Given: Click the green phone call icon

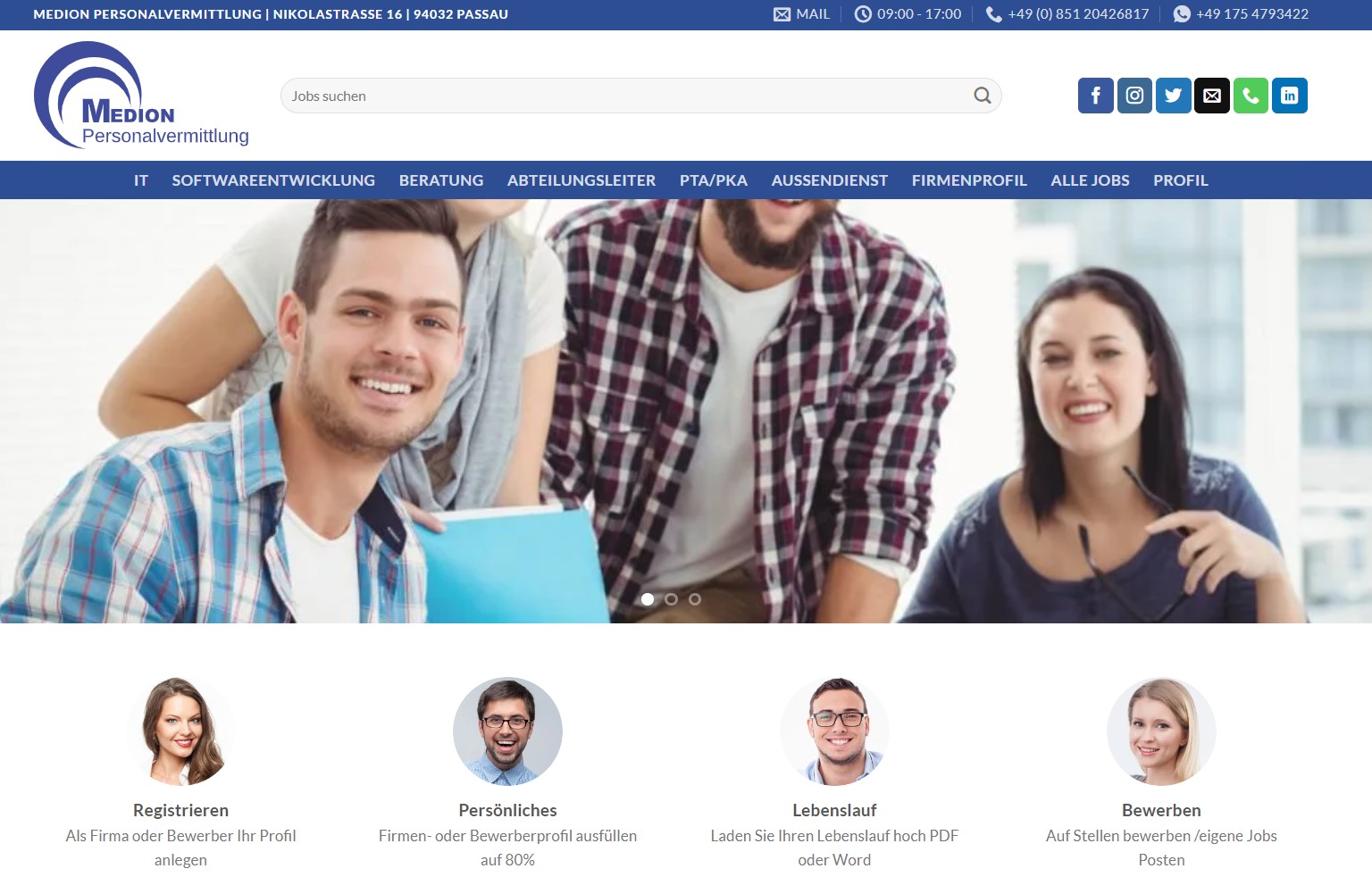Looking at the screenshot, I should pyautogui.click(x=1251, y=96).
